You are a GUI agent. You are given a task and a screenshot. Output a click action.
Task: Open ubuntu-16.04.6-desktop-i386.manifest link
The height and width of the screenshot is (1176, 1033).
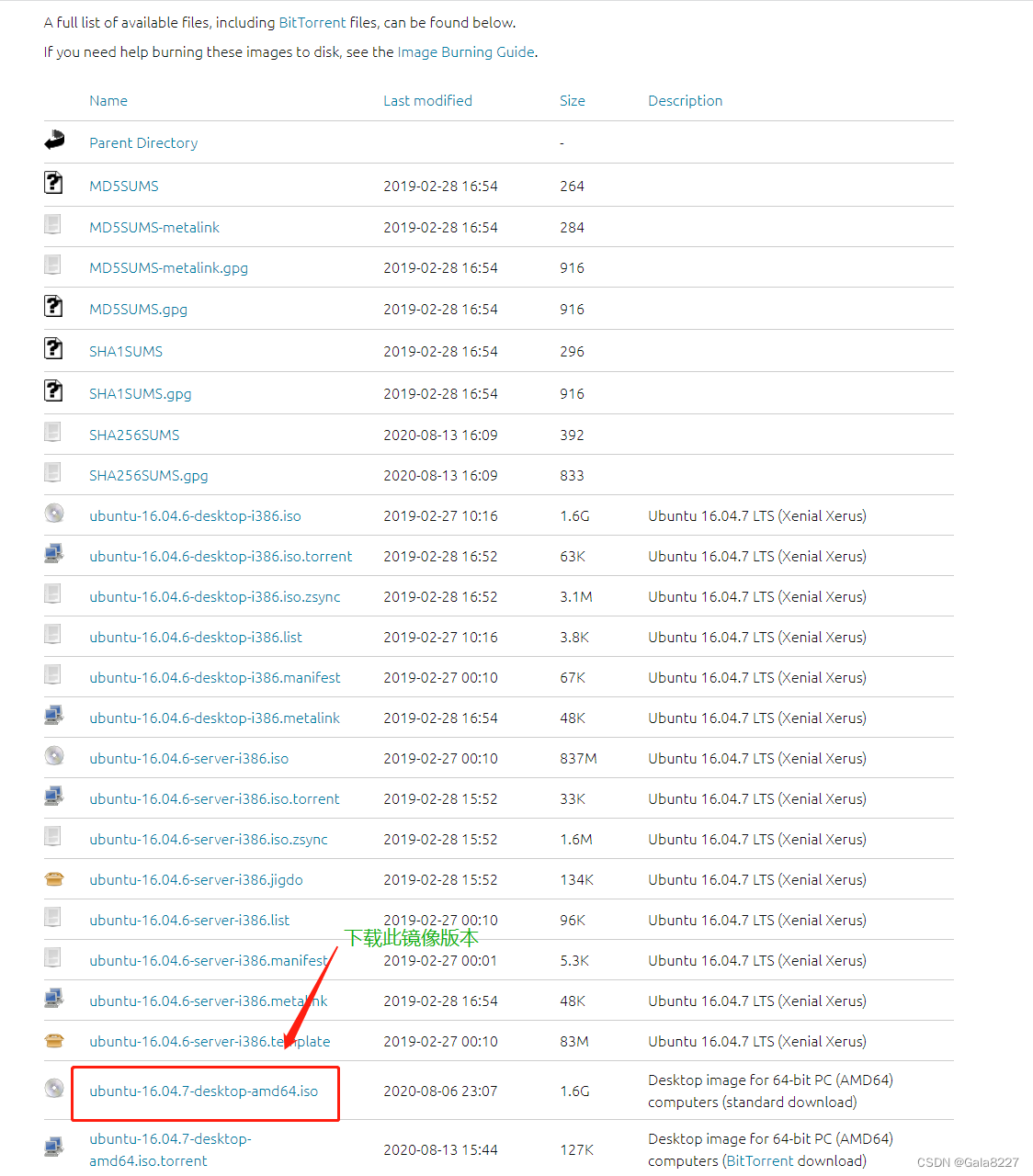(215, 677)
